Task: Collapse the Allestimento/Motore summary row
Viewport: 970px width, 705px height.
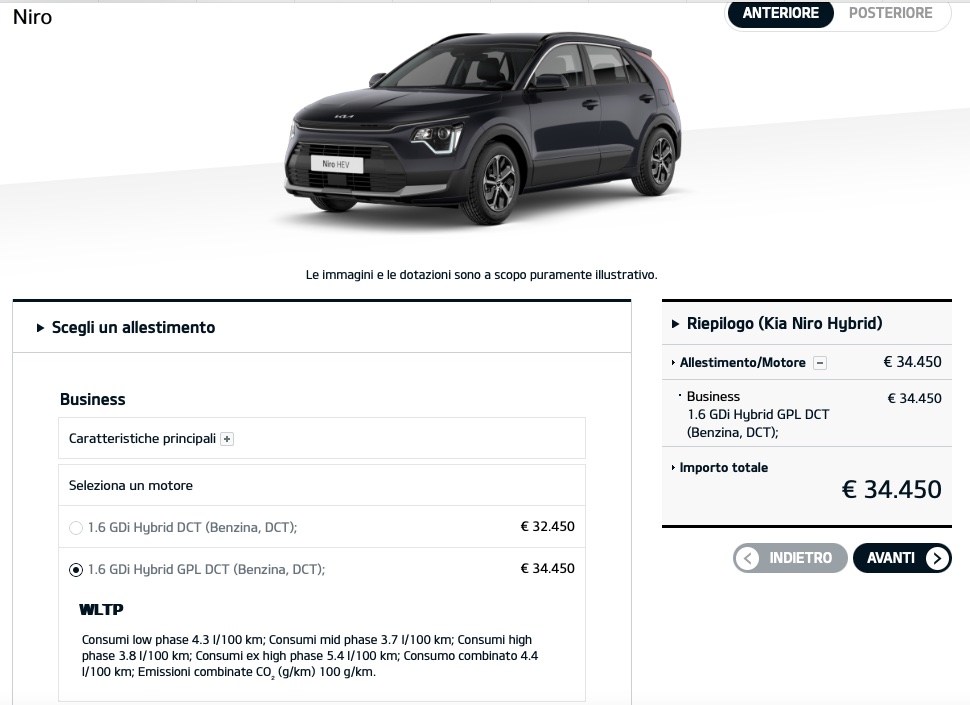Action: 807,362
